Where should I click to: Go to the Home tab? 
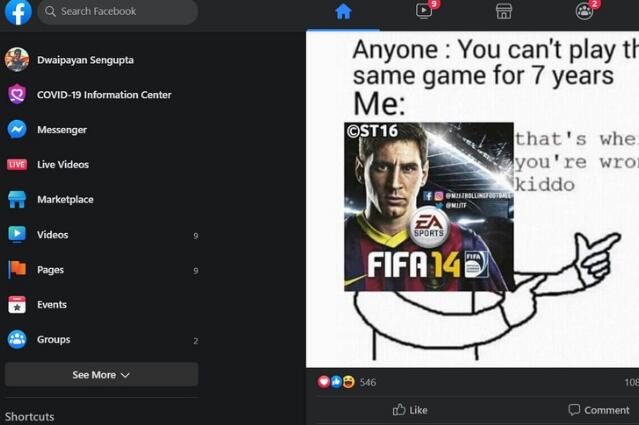343,12
